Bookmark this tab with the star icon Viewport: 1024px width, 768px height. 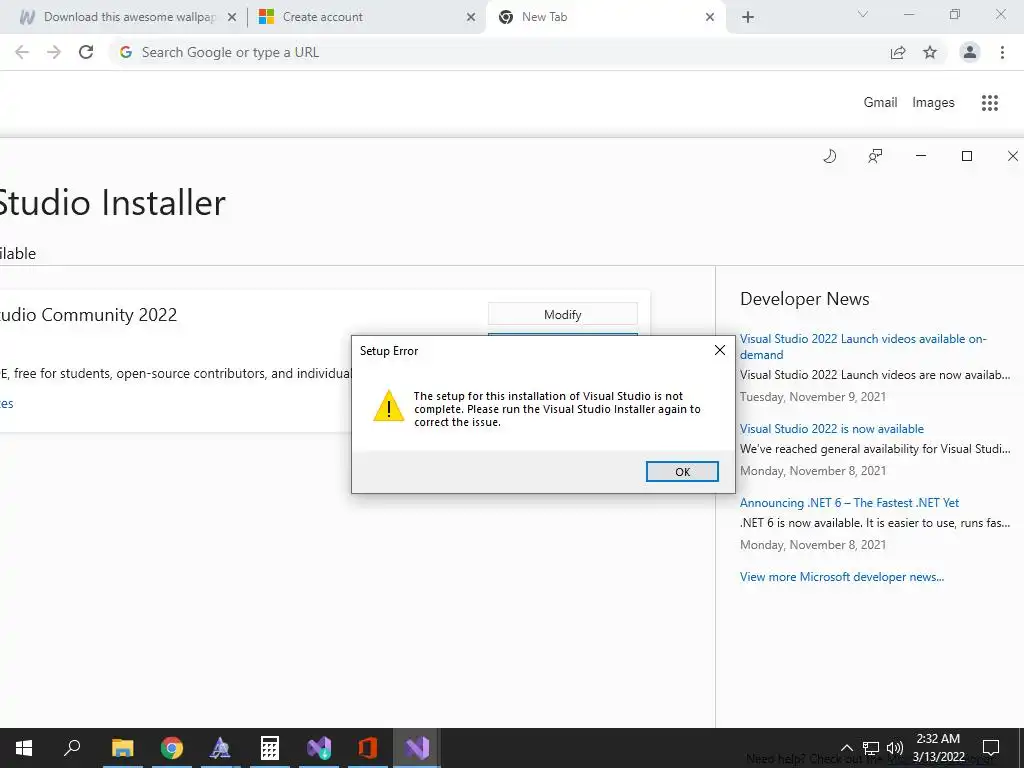(x=930, y=52)
